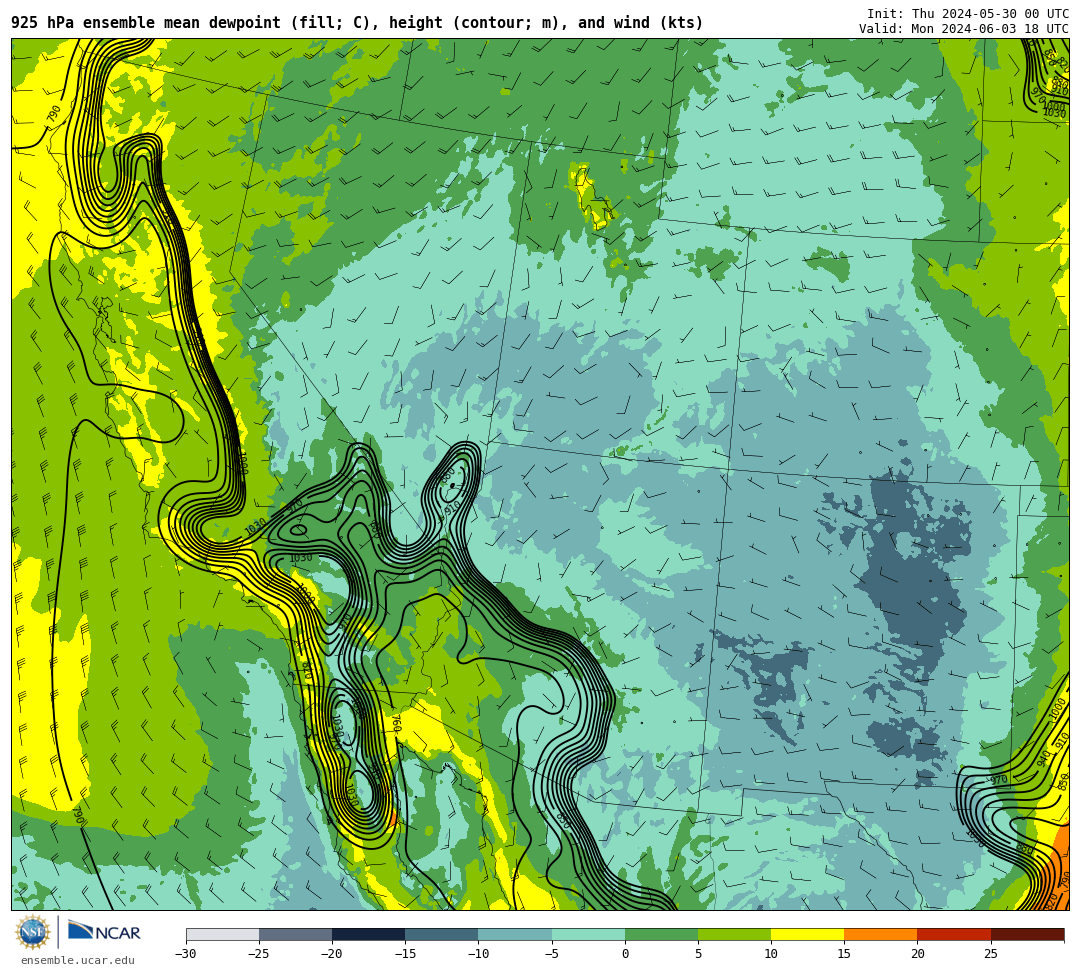Click the -25 label under the color bar
1080x973 pixels.
[x=259, y=954]
